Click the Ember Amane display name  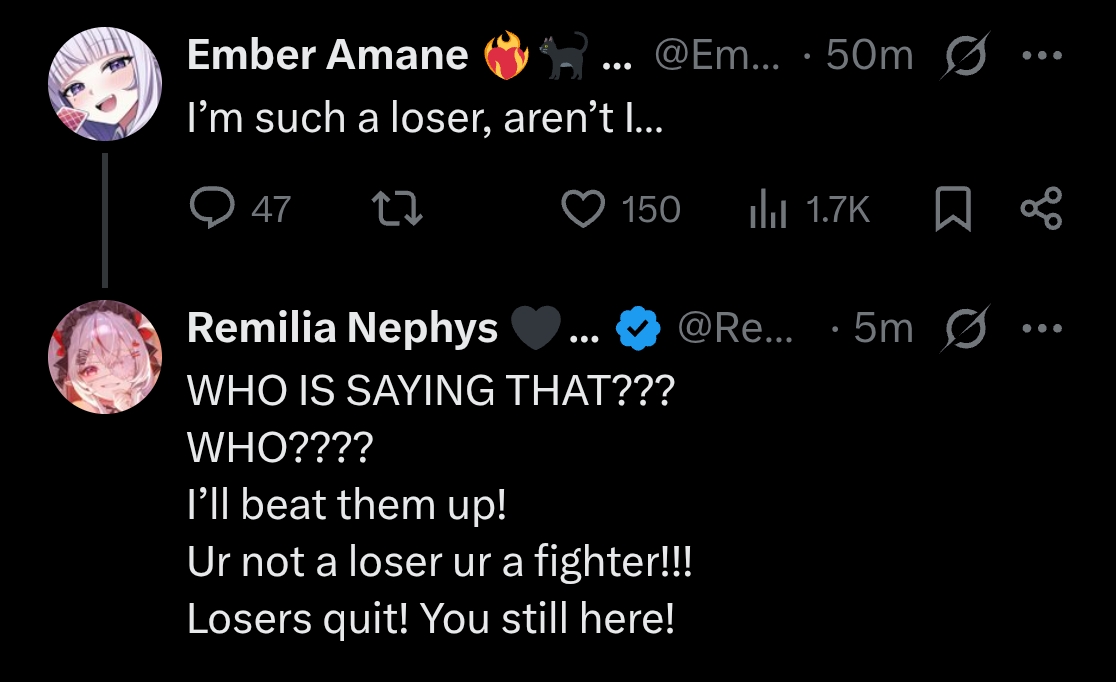[327, 57]
